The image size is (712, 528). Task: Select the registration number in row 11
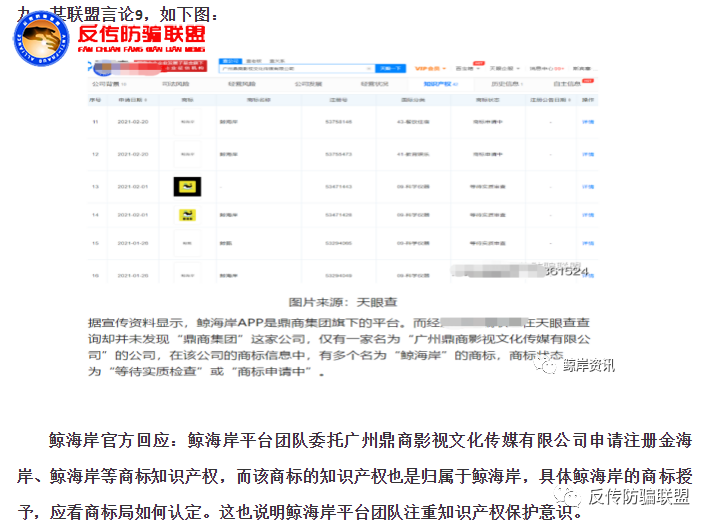pos(338,122)
